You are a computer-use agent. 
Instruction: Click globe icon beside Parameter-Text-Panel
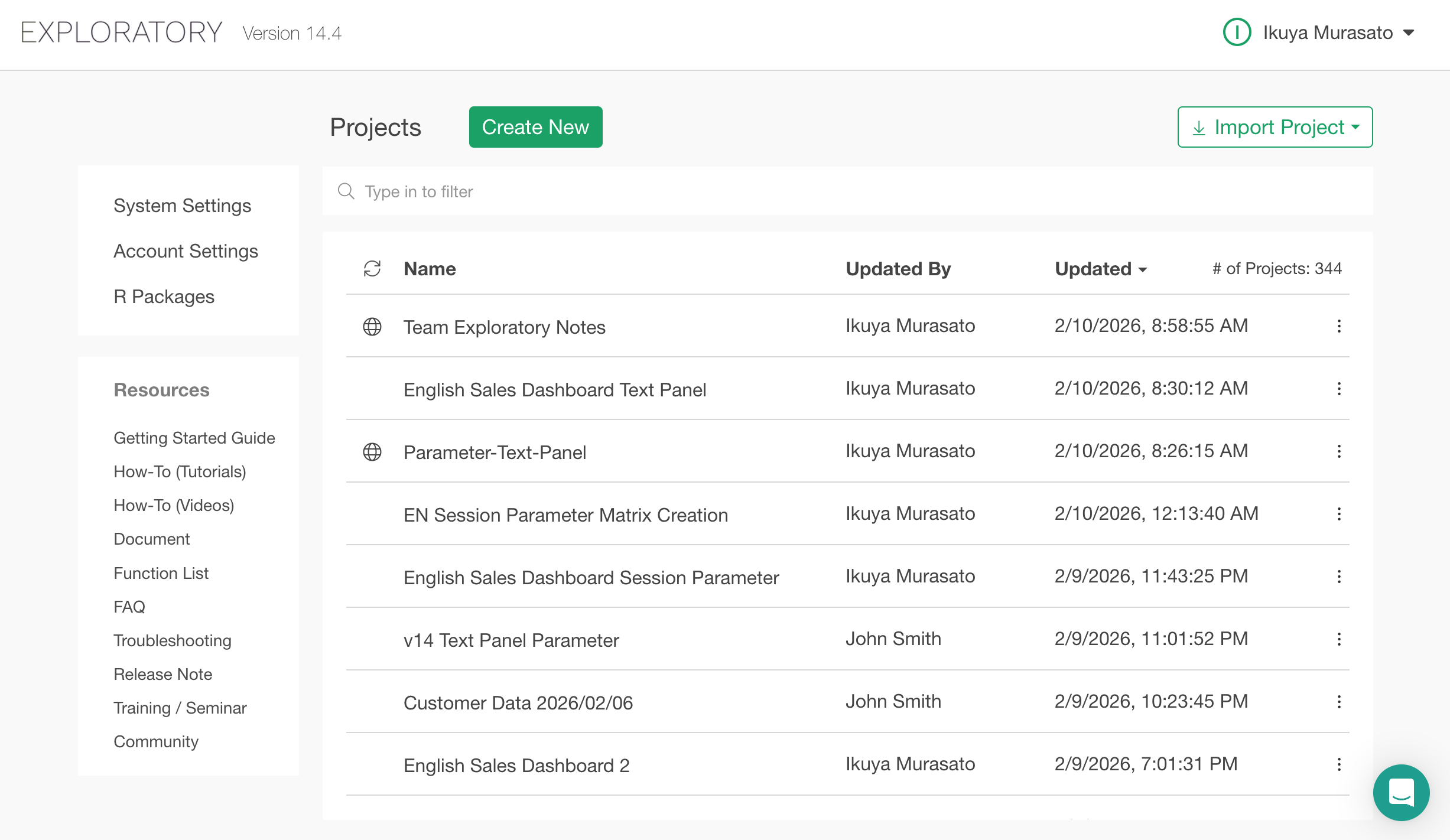coord(372,452)
